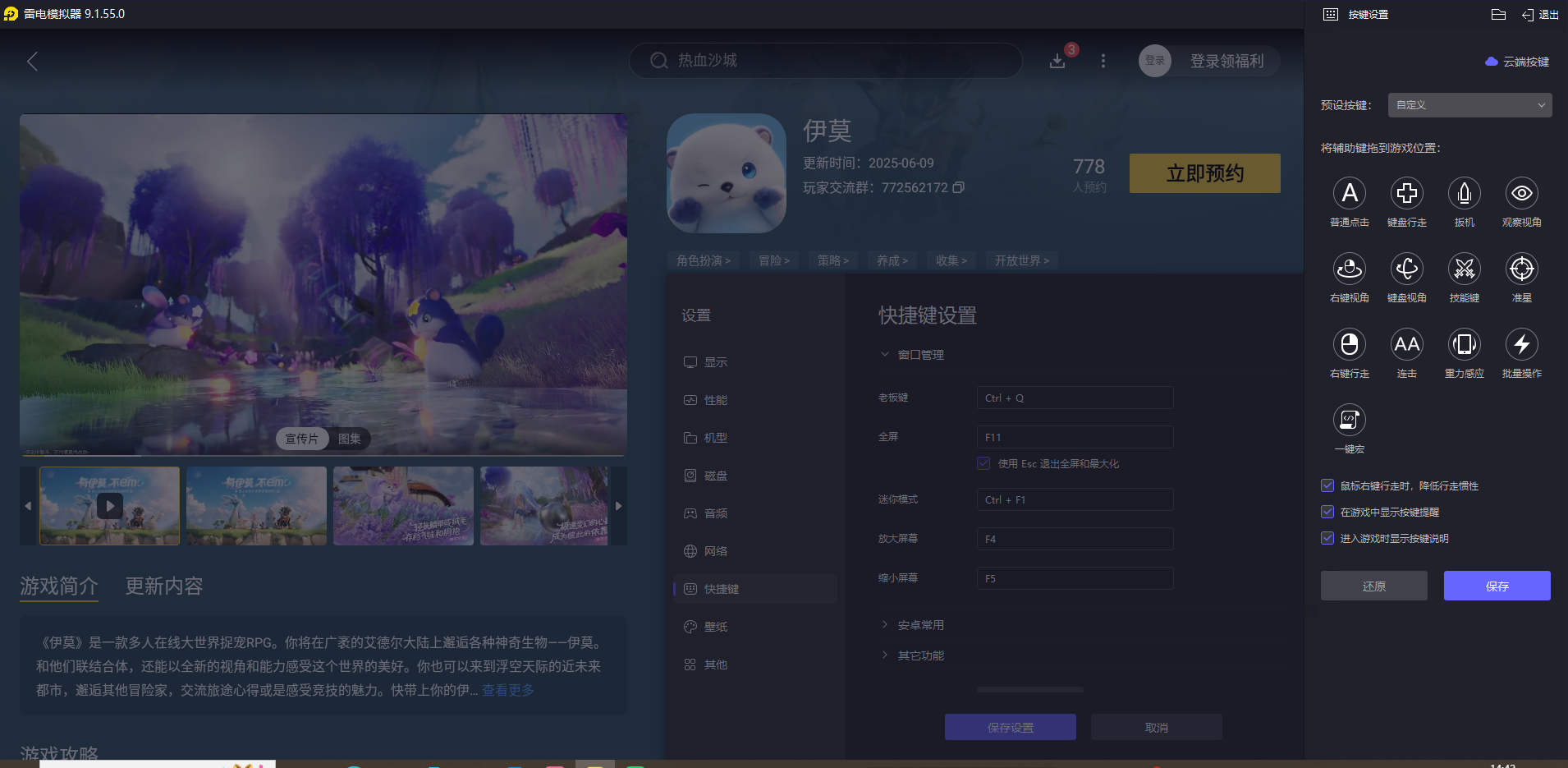The height and width of the screenshot is (768, 1568).
Task: Open the 预设按键 custom preset dropdown
Action: click(1468, 105)
